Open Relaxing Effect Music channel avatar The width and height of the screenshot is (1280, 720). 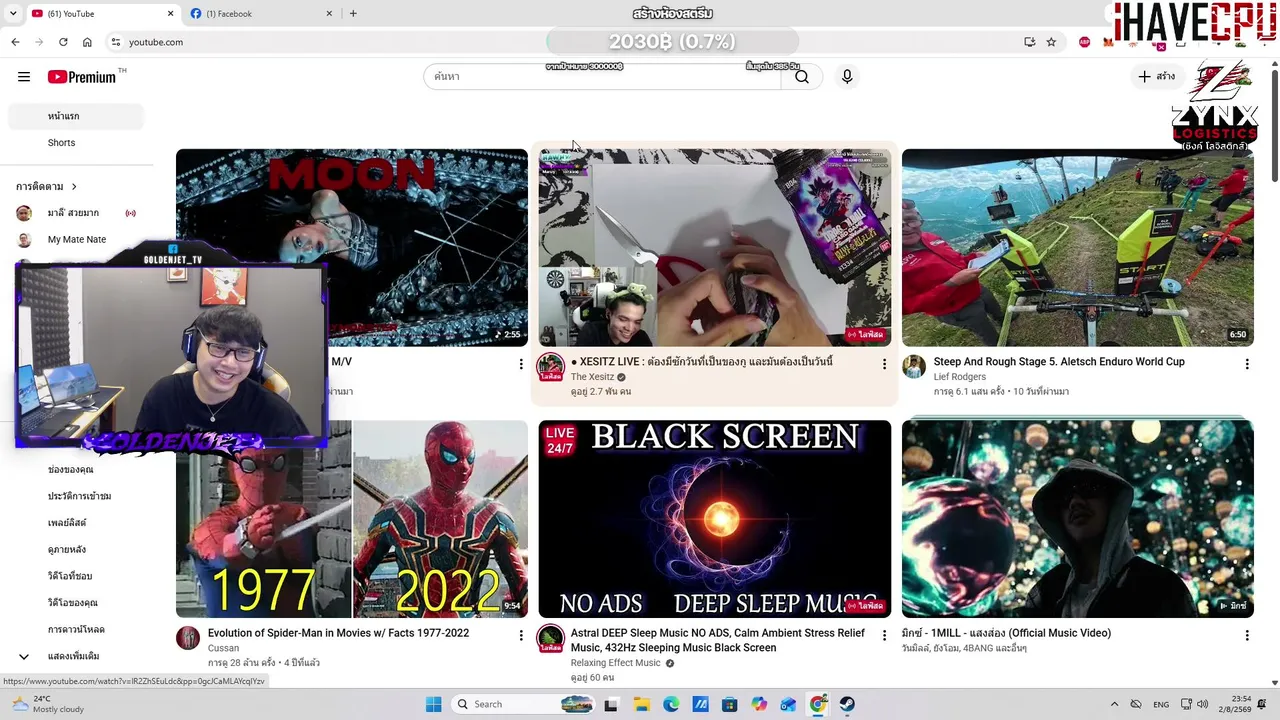(x=551, y=639)
